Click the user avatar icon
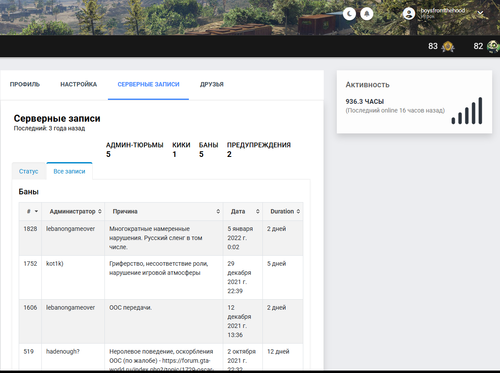 (409, 14)
